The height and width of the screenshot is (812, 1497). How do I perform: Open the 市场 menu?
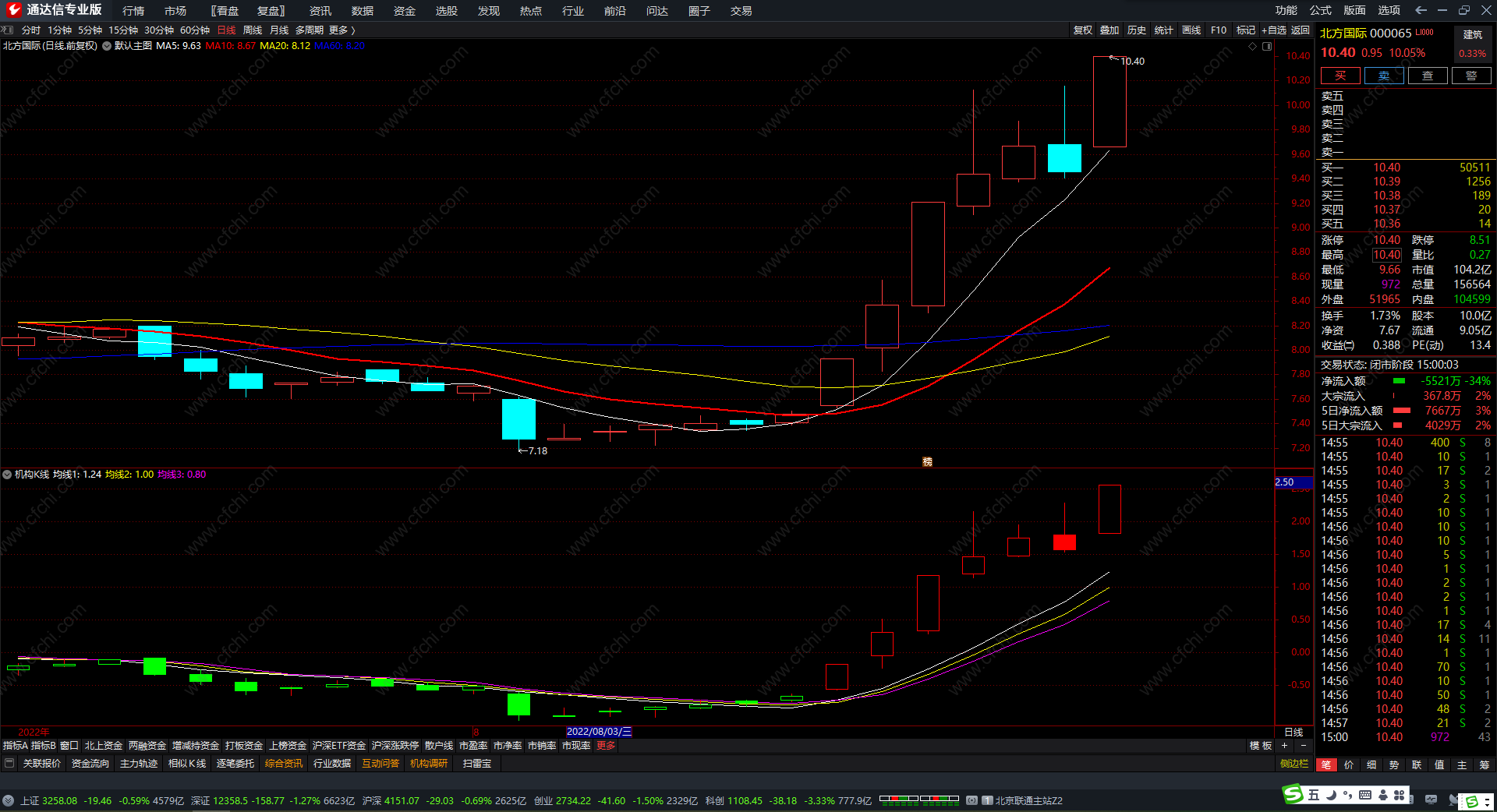[x=175, y=10]
